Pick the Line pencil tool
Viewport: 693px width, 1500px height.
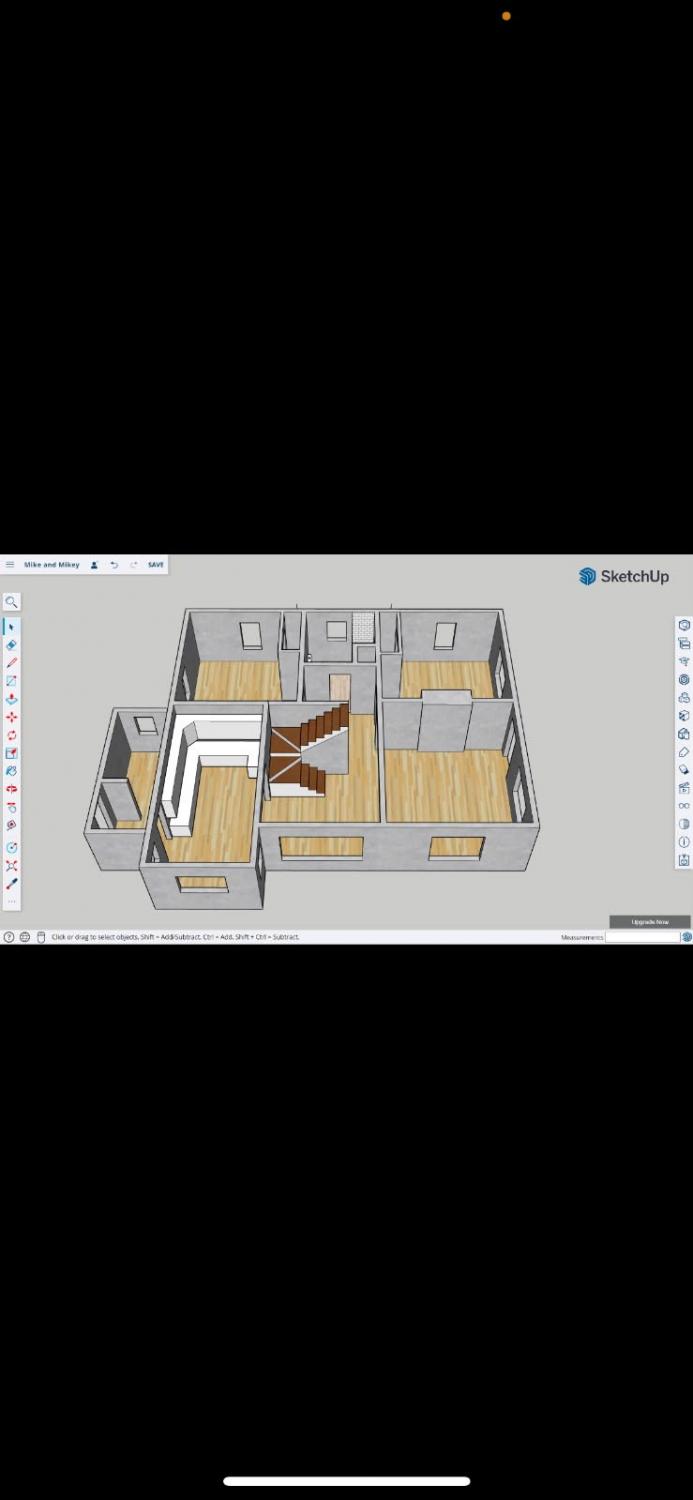pyautogui.click(x=11, y=663)
